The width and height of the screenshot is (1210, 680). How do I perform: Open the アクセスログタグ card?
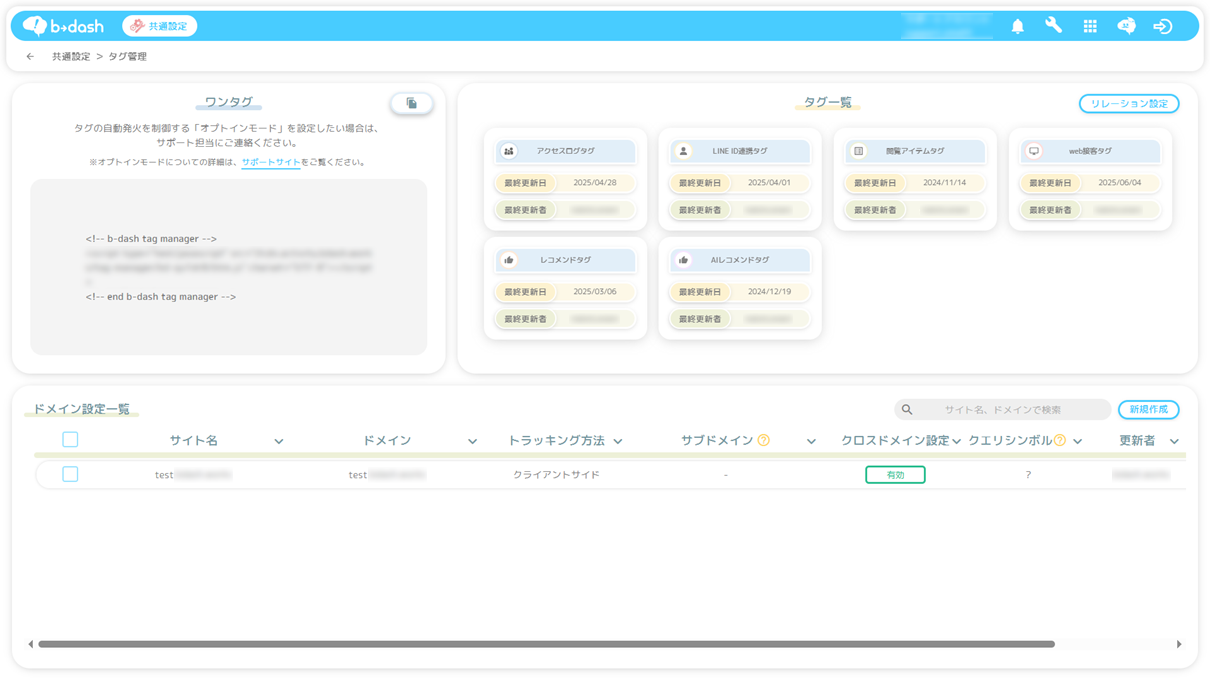[x=565, y=151]
